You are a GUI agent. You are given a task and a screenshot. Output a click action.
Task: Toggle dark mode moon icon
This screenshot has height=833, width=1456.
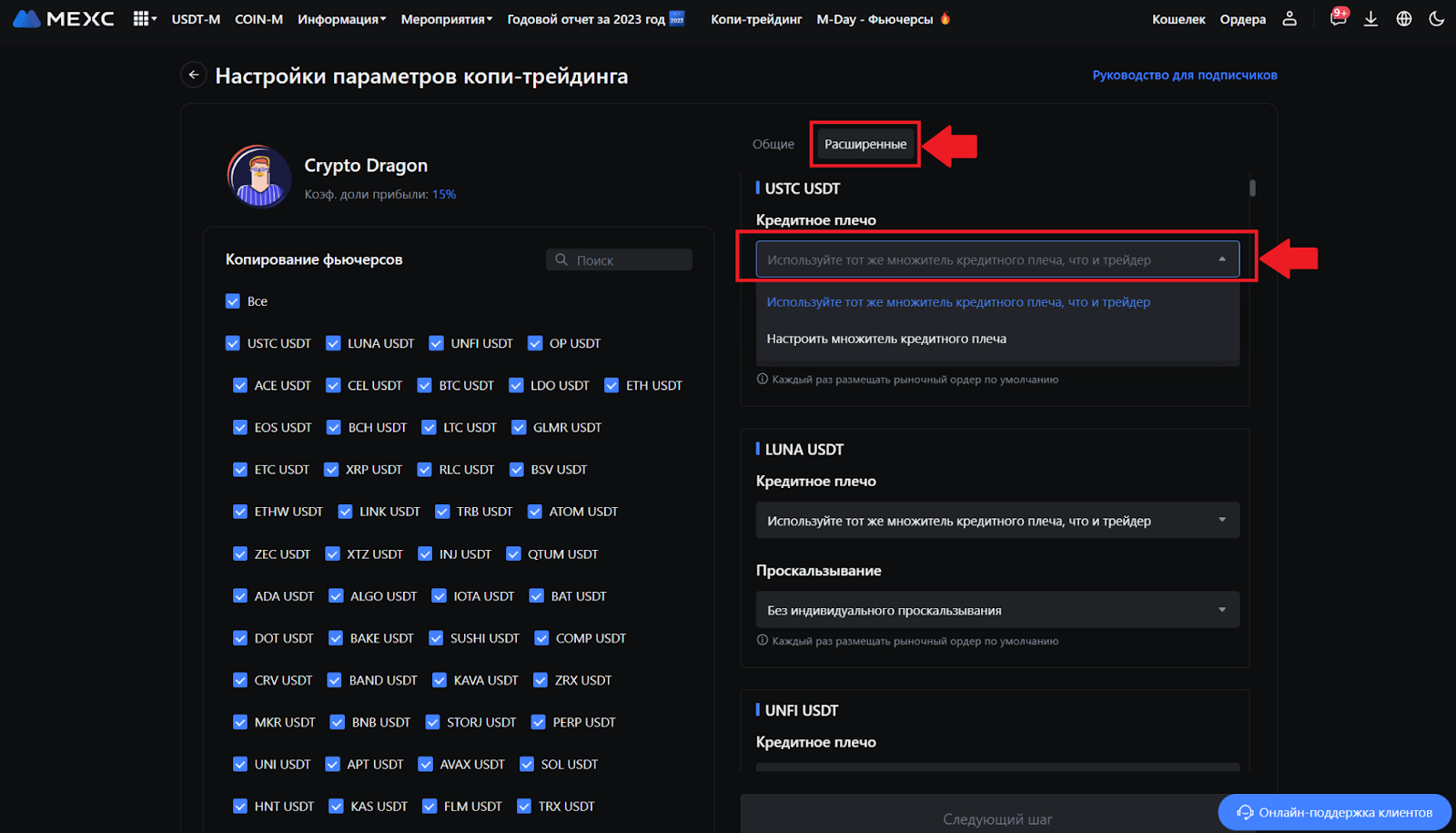(1437, 19)
